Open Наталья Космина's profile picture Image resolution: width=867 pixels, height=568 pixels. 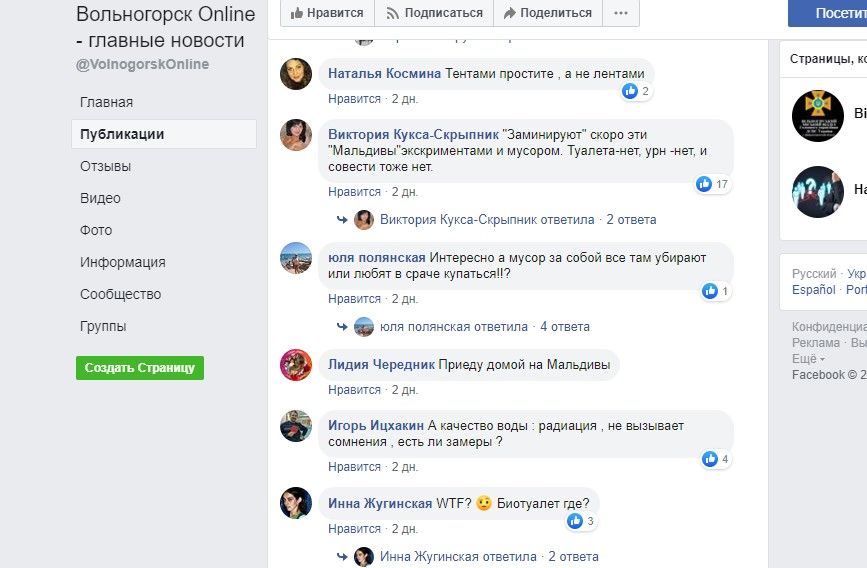296,74
